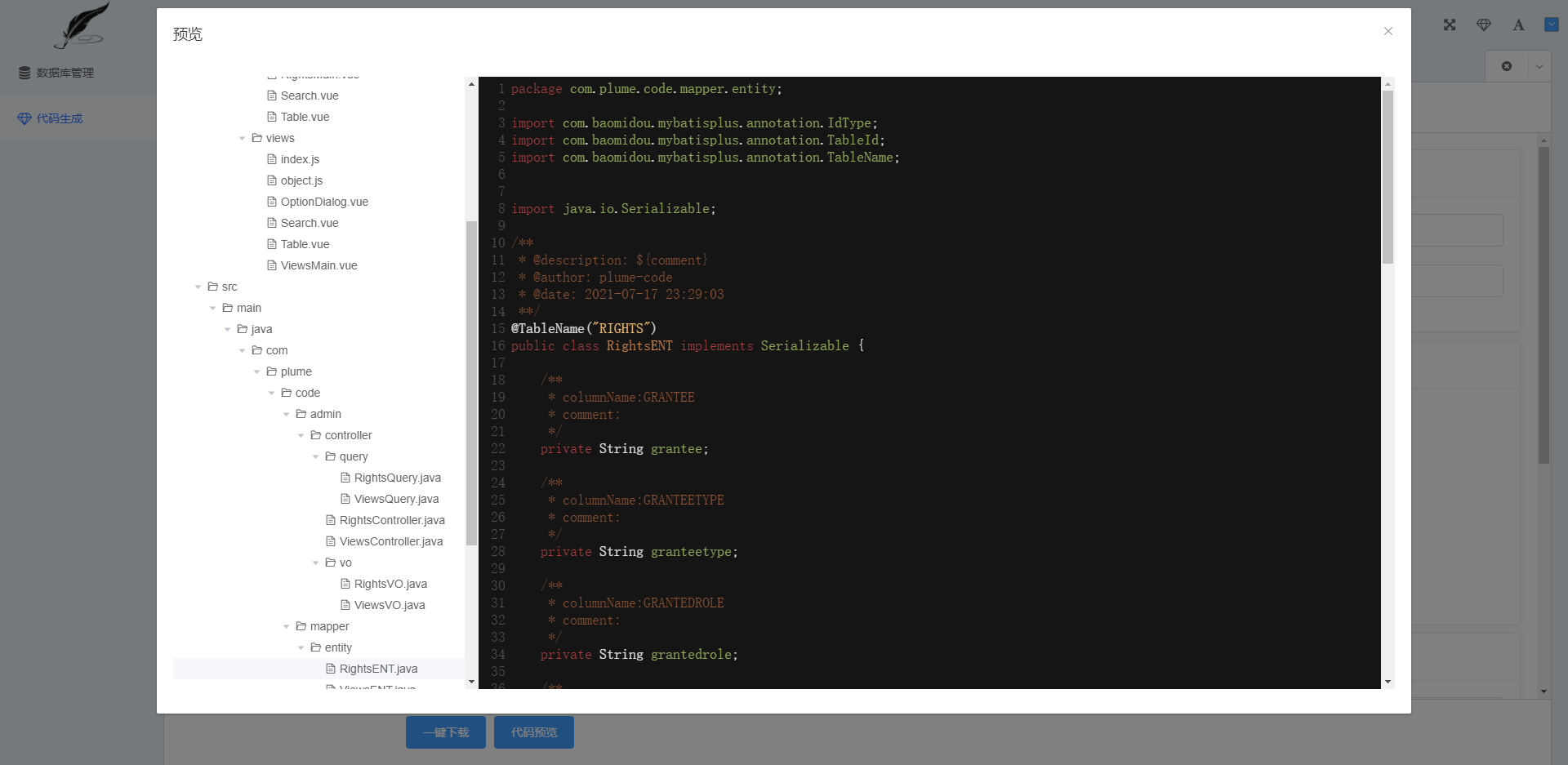Open object.js file in tree
Viewport: 1568px width, 765px height.
click(301, 180)
